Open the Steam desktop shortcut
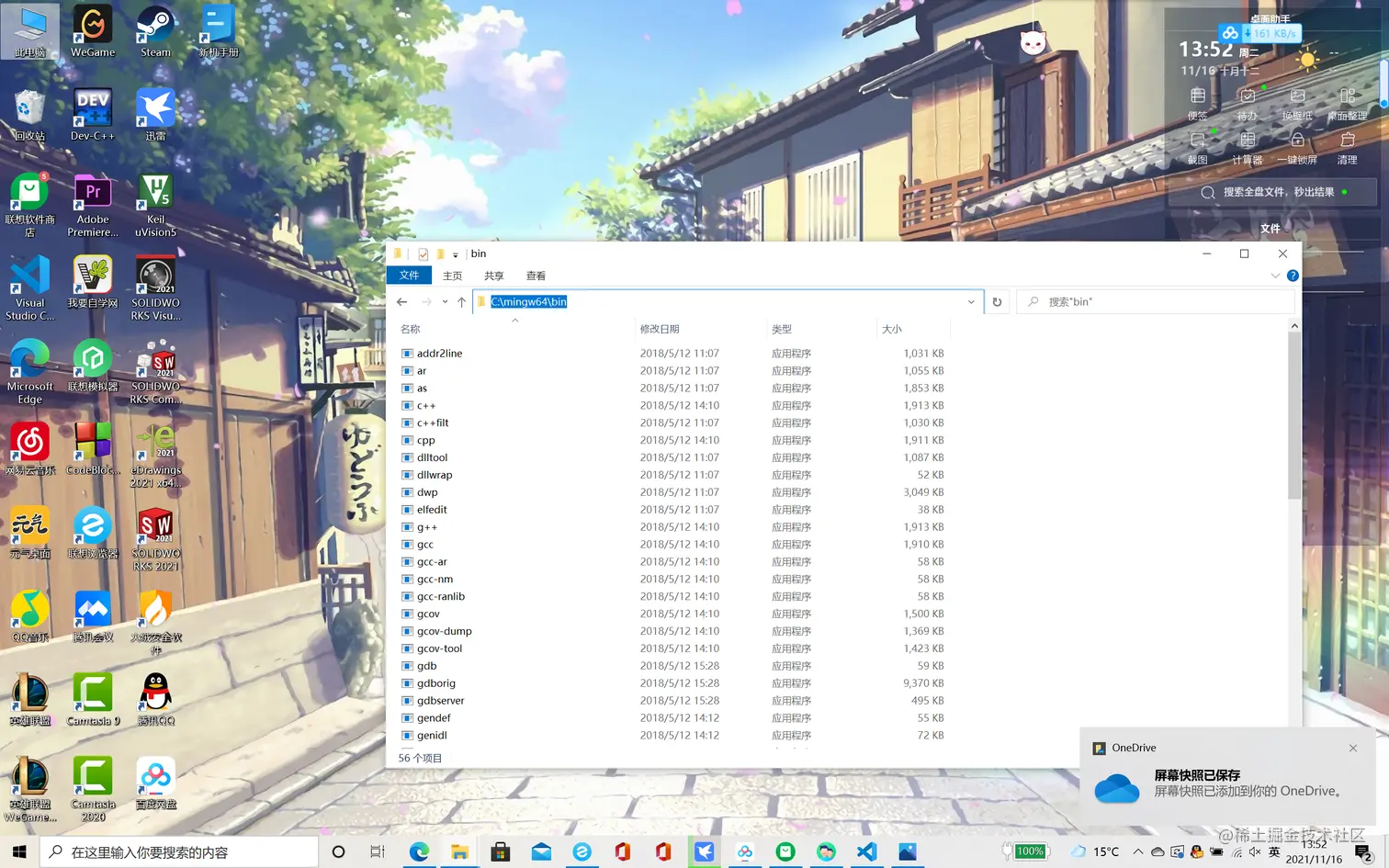 click(x=155, y=31)
